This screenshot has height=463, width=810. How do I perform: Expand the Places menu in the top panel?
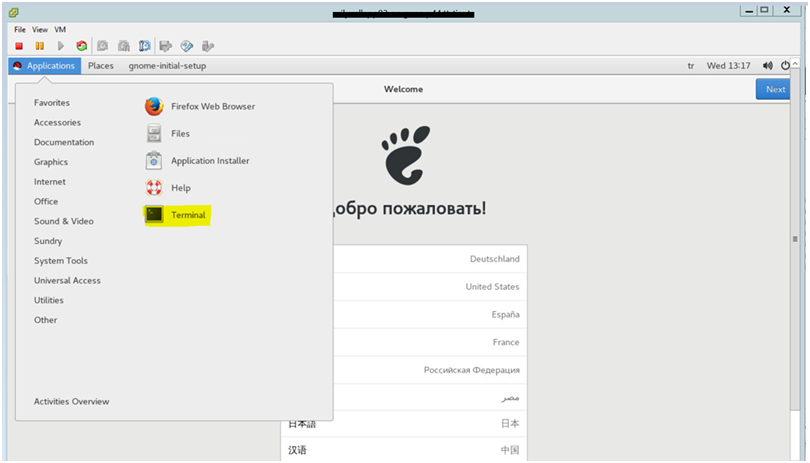(x=100, y=66)
